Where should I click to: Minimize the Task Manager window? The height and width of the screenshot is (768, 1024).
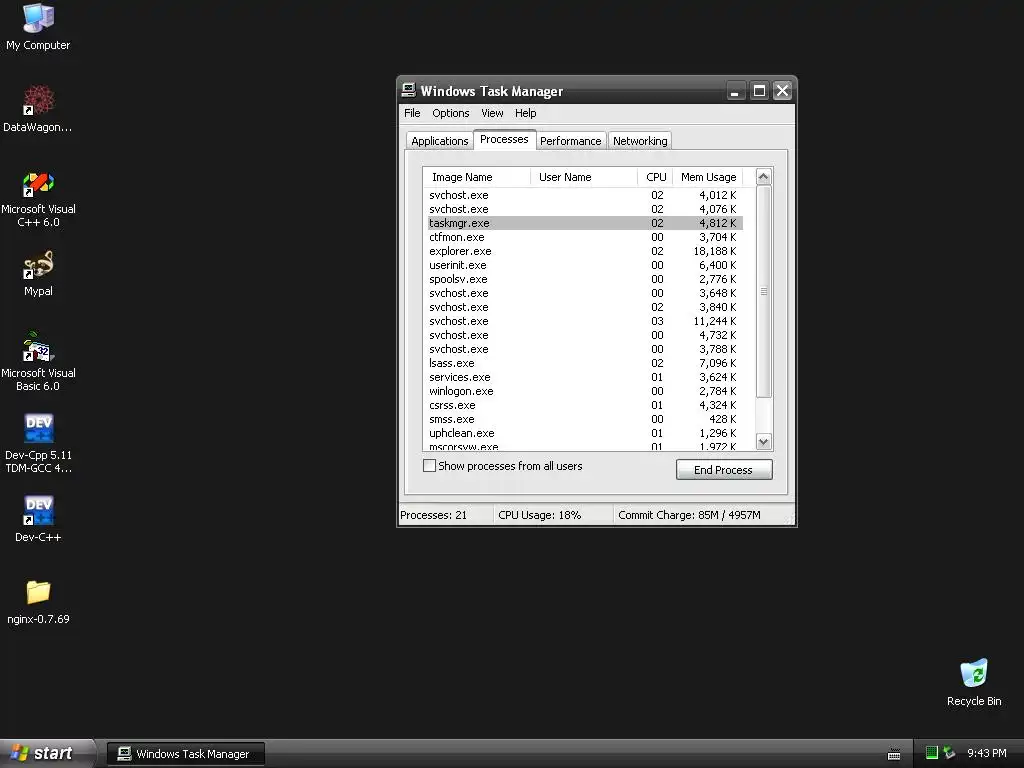coord(736,91)
